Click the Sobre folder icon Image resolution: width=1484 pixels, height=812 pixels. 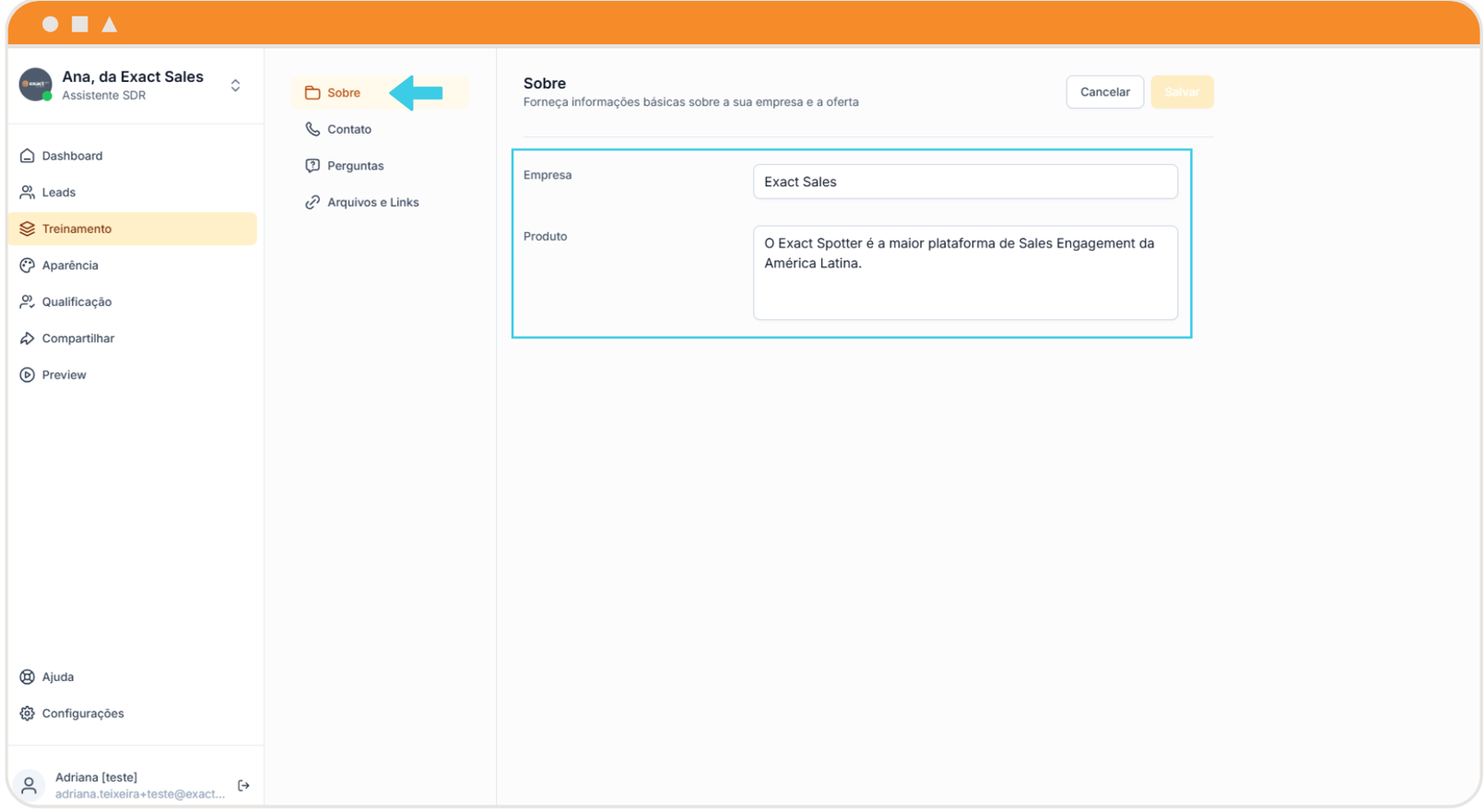[312, 93]
